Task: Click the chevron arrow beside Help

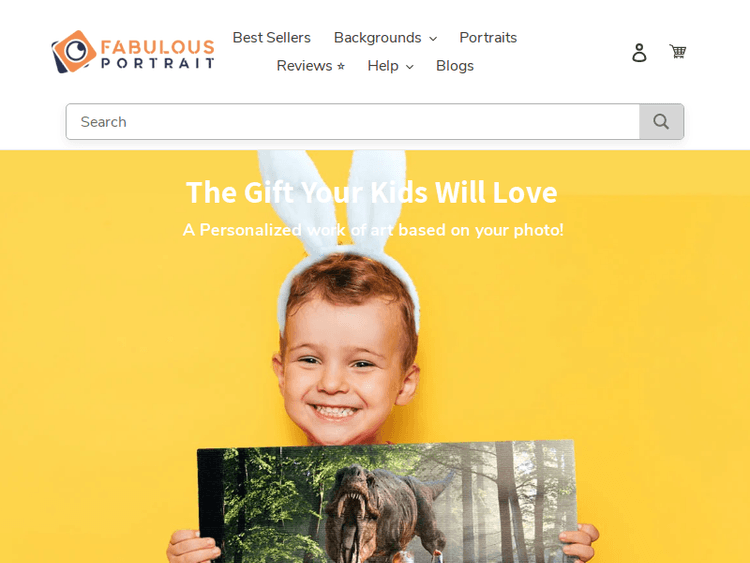Action: pos(409,67)
